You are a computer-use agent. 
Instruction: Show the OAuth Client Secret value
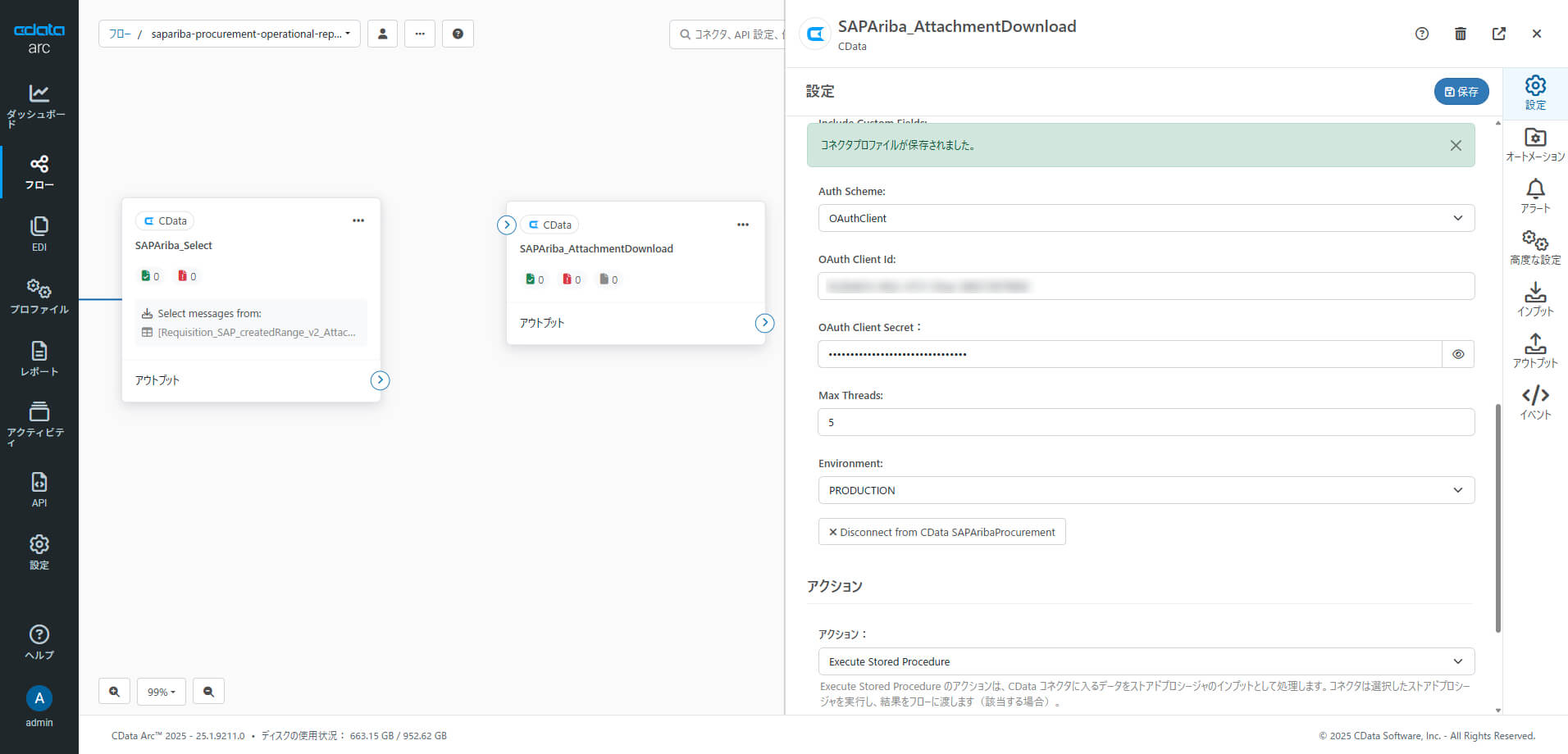(1458, 354)
